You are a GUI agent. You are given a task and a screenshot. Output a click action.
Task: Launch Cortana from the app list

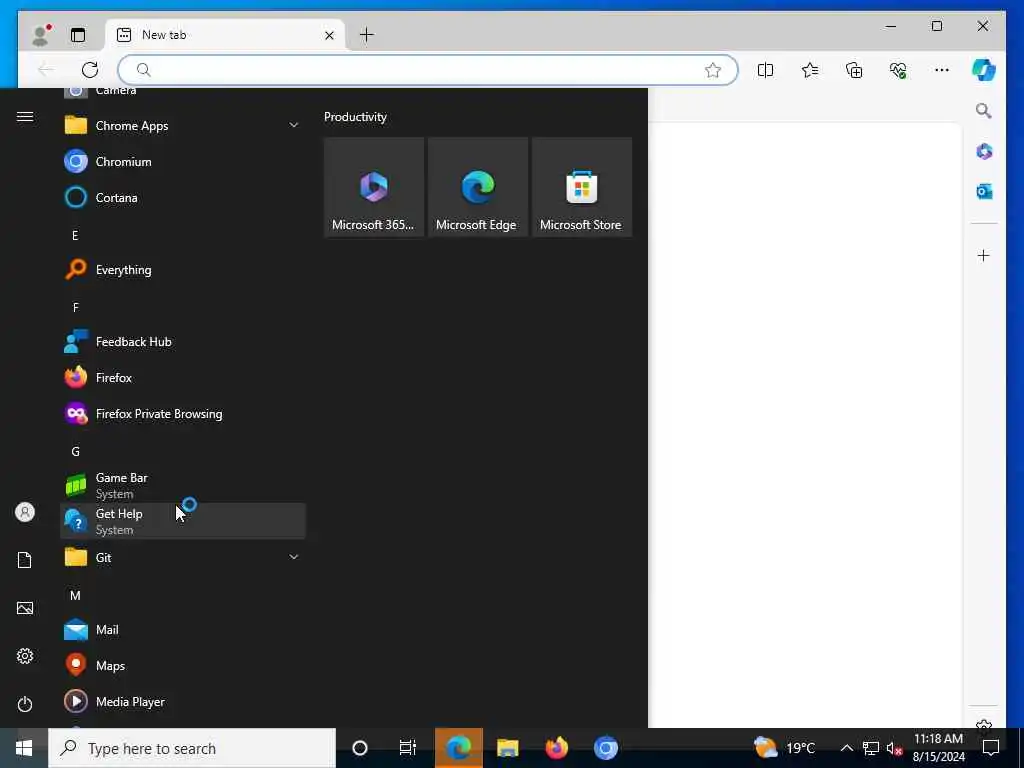pyautogui.click(x=183, y=197)
